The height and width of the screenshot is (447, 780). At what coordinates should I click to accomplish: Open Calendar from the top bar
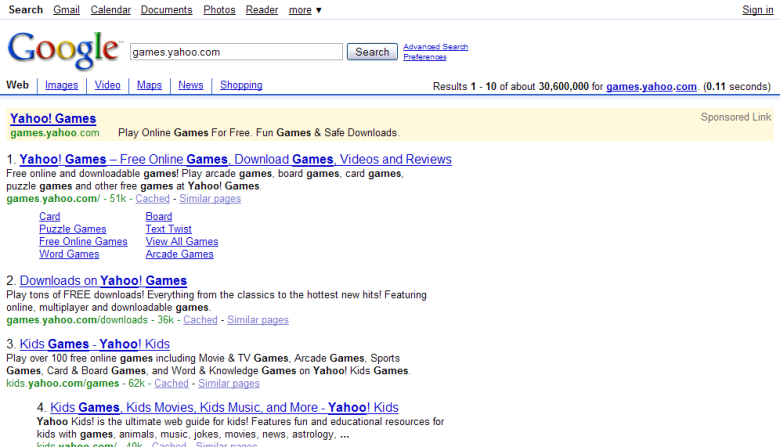tap(110, 10)
